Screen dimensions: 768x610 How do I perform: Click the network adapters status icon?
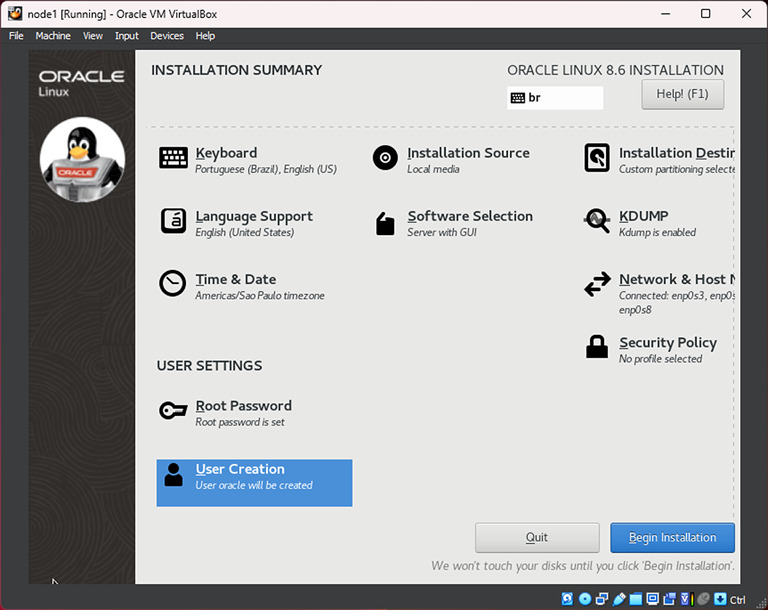[602, 599]
